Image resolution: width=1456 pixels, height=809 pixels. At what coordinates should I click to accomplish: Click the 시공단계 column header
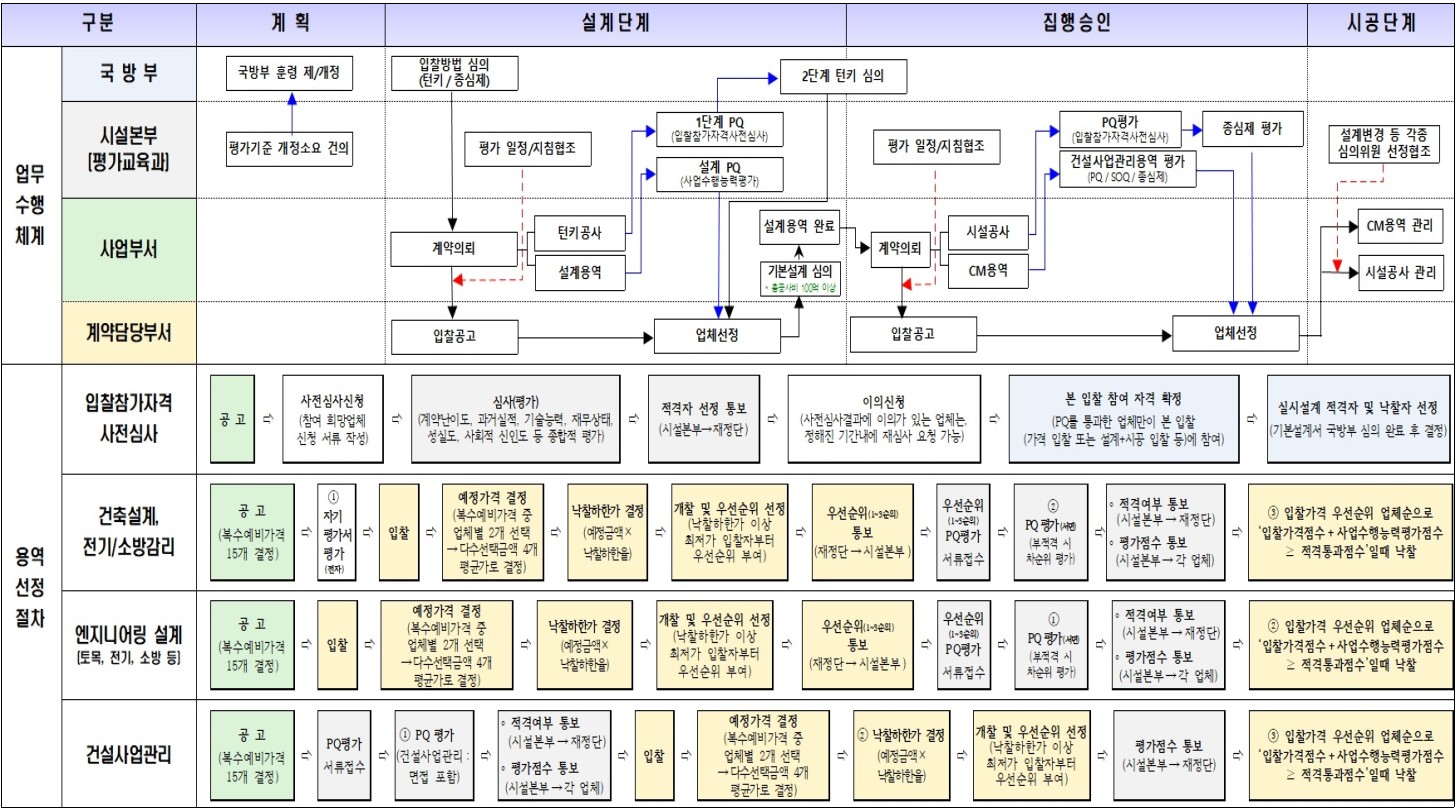(x=1380, y=24)
